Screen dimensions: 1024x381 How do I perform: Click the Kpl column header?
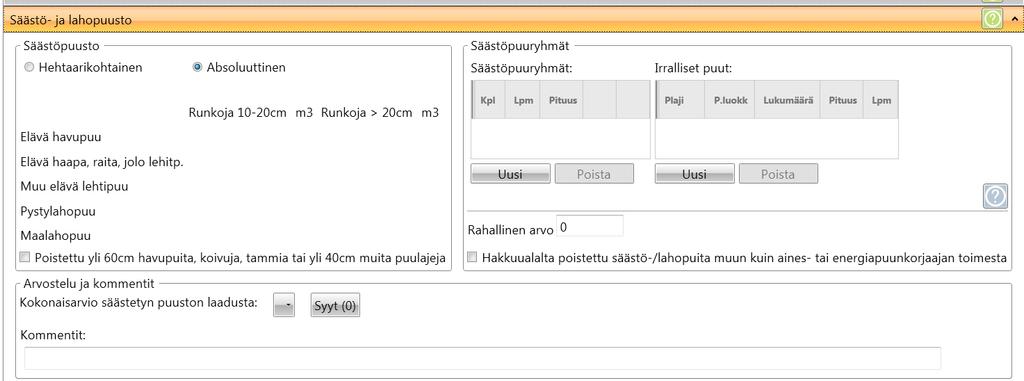tap(489, 100)
